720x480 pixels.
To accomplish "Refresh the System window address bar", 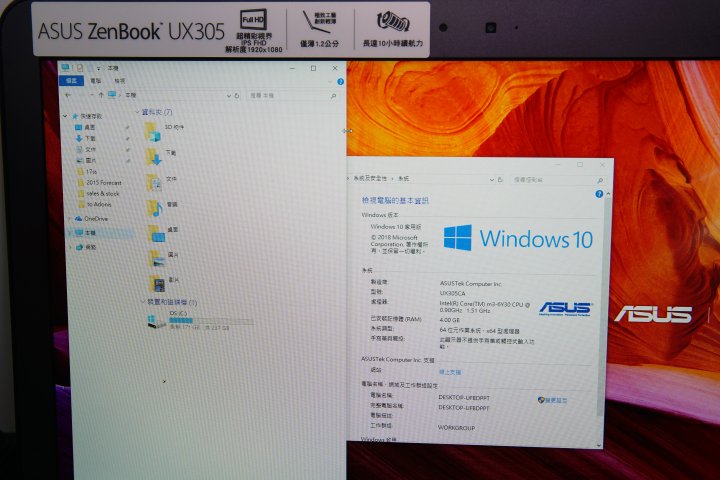I will point(501,180).
